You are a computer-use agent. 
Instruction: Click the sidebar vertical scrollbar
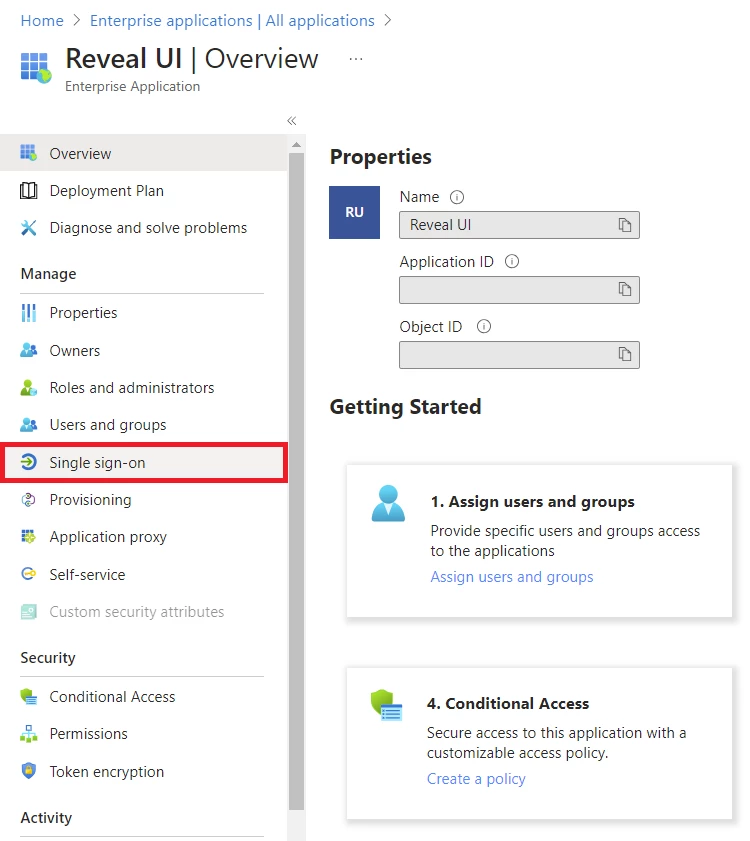(296, 482)
